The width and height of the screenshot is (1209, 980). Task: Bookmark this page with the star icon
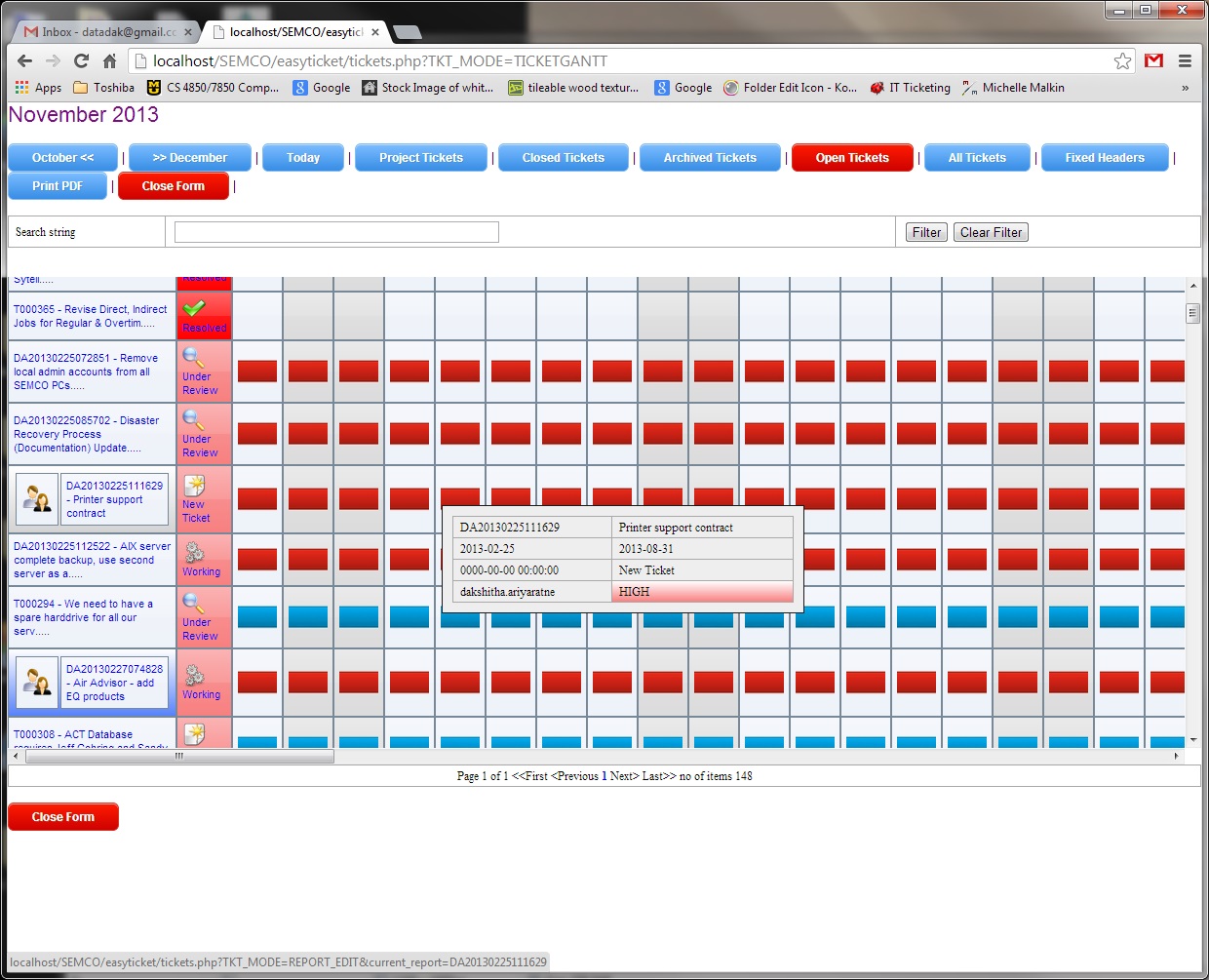[x=1122, y=61]
